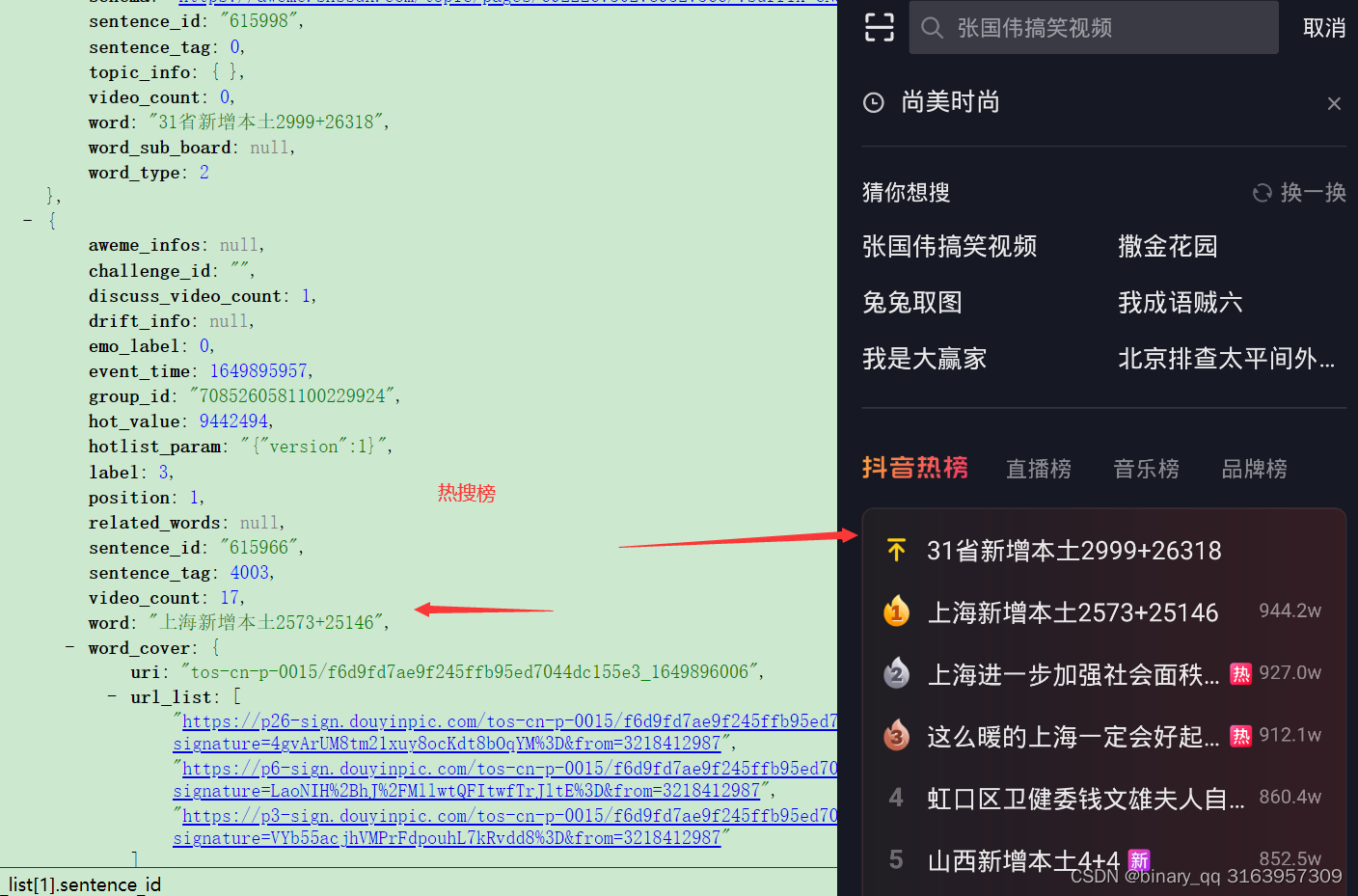Collapse the JSON object with the minus toggle above aweme_infos
The width and height of the screenshot is (1358, 896).
28,221
